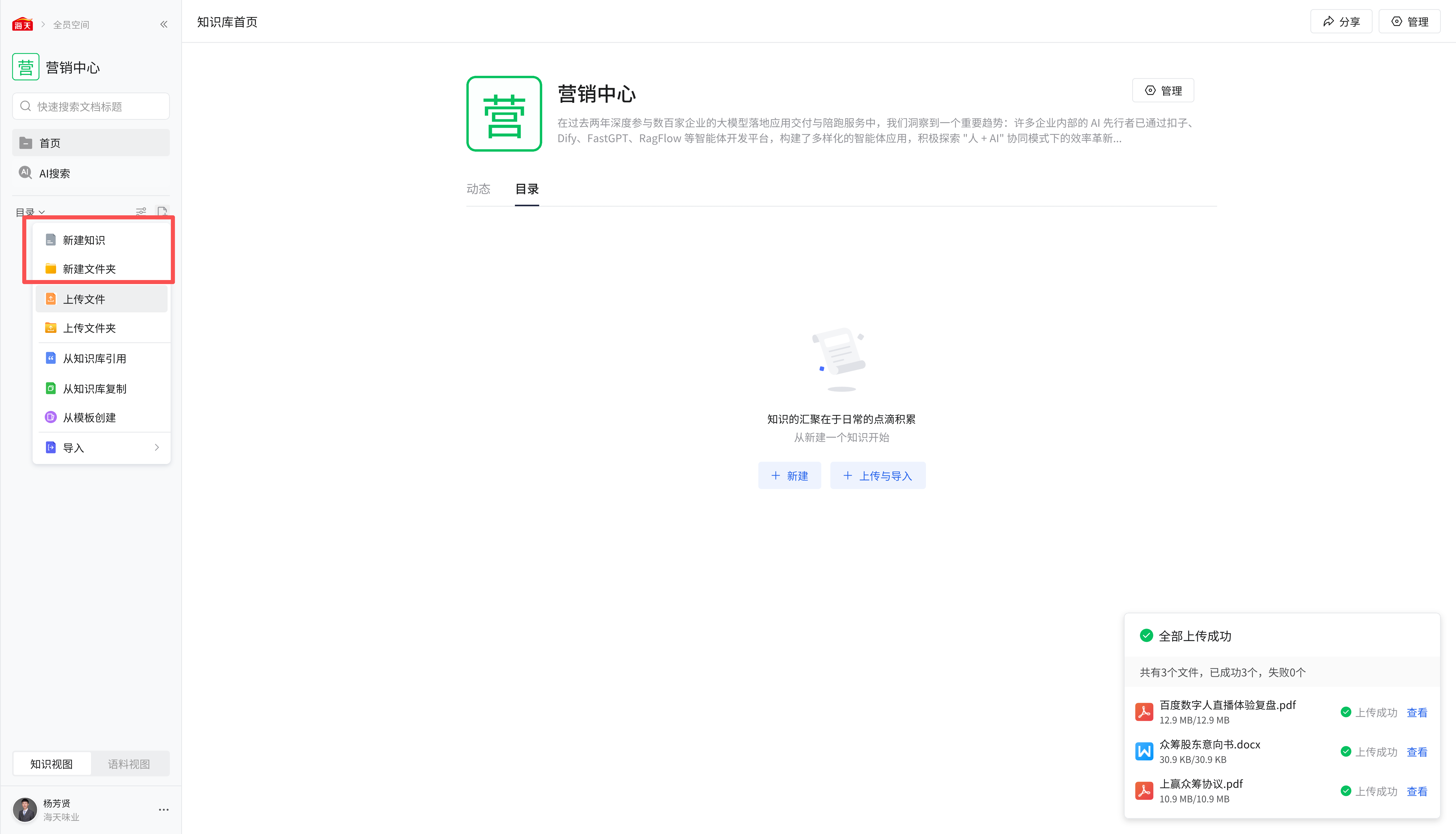Click the PDF icon of 百度数字人直播体验复盘.pdf
This screenshot has width=1456, height=834.
(x=1144, y=712)
